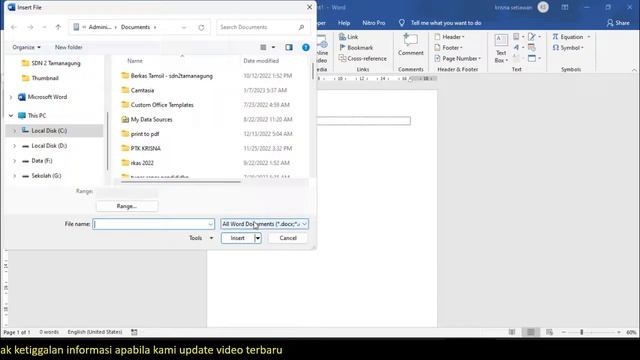Viewport: 640px width, 360px height.
Task: Click the macro recording status bar icon
Action: click(134, 332)
